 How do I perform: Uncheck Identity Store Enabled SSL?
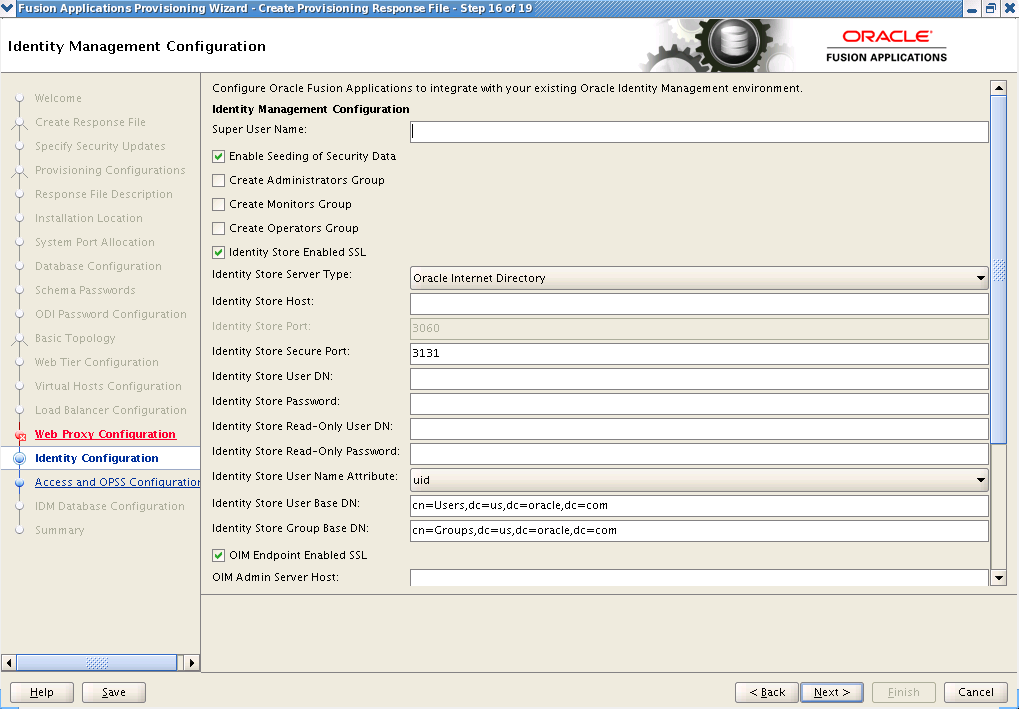coord(218,253)
